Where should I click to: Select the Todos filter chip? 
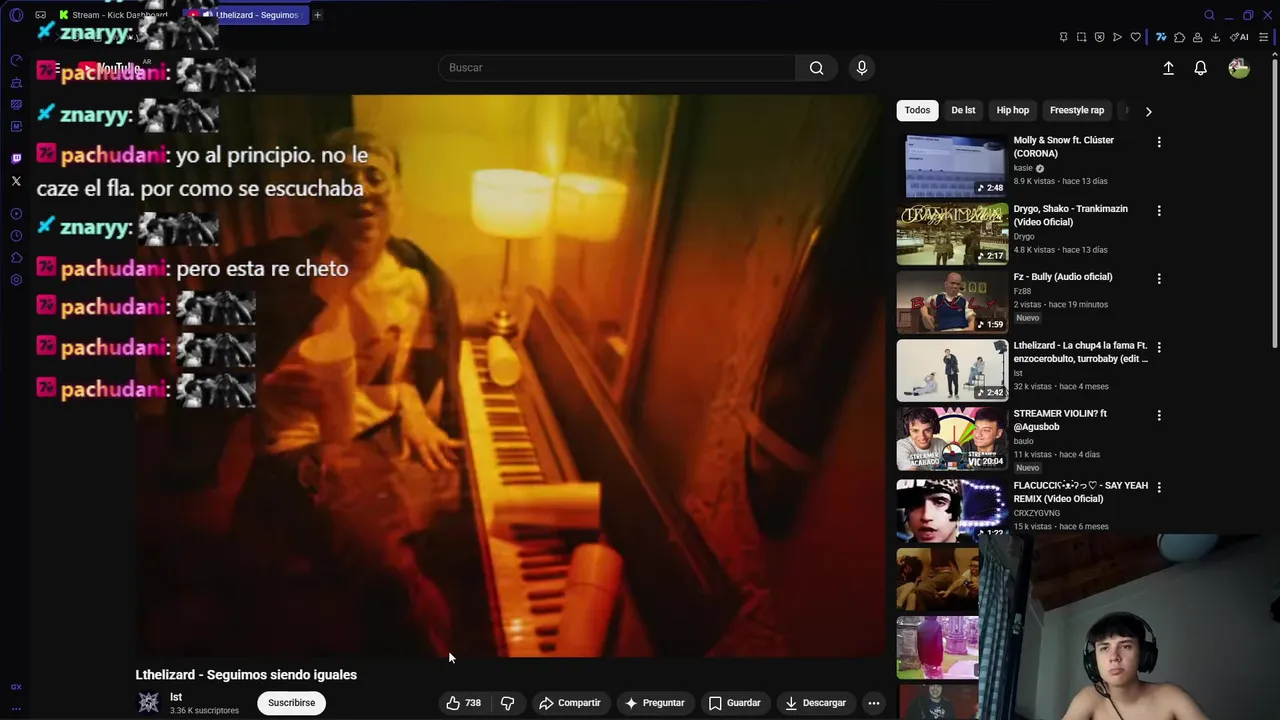pos(917,110)
